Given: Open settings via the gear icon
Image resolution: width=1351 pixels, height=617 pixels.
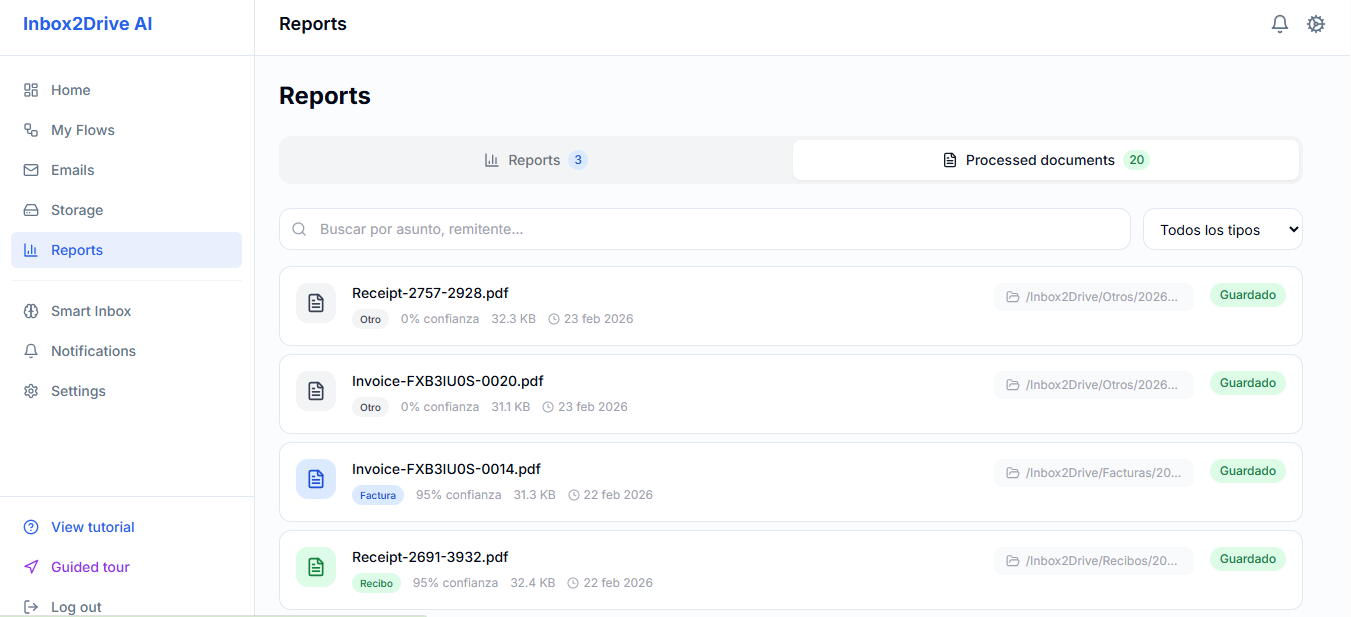Looking at the screenshot, I should click(x=1316, y=23).
